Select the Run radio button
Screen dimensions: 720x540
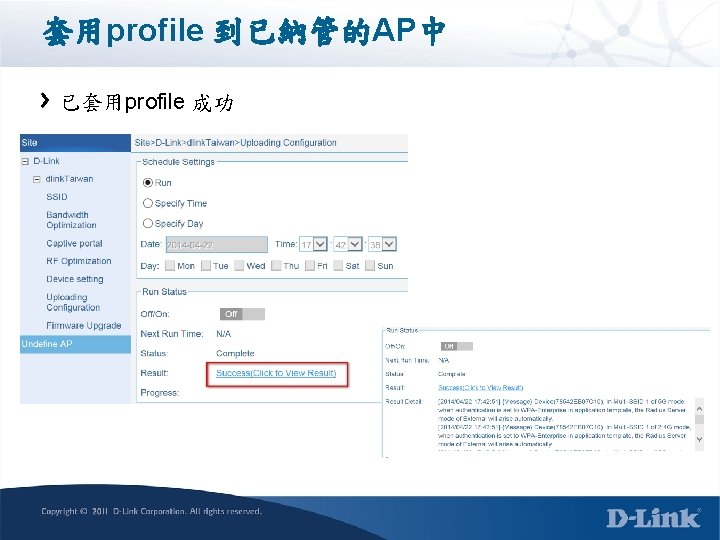(148, 183)
